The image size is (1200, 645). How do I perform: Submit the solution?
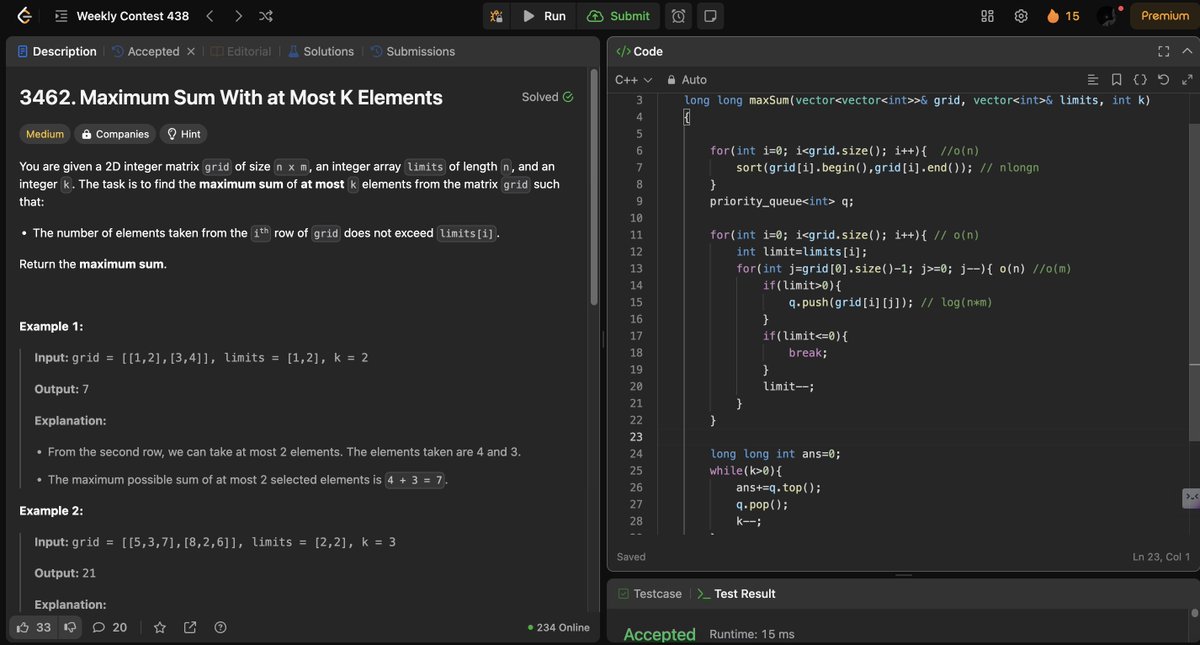pos(619,16)
